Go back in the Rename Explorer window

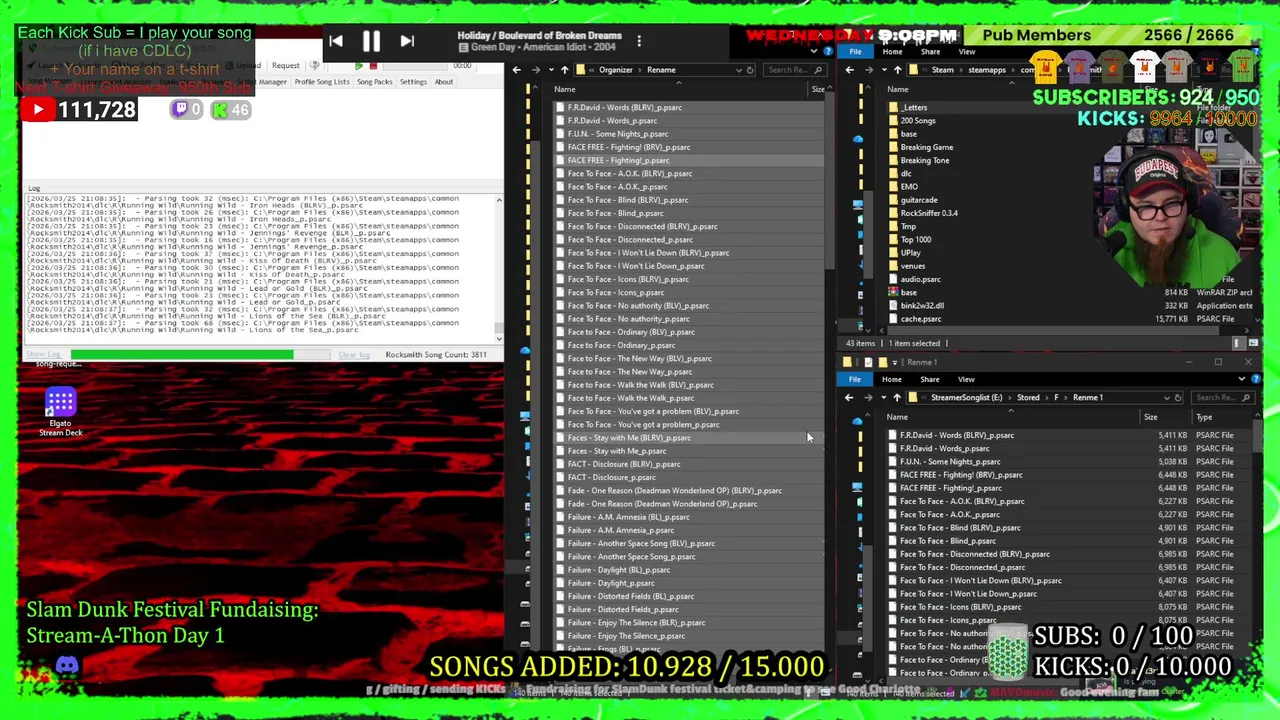[516, 70]
